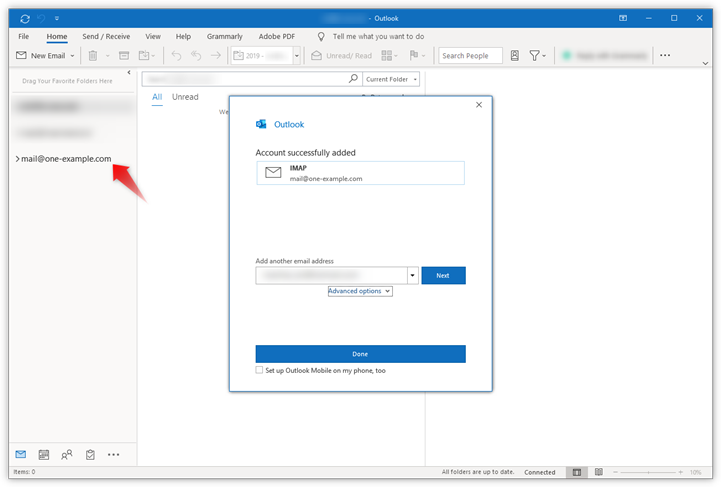Switch to Tasks view icon

tap(90, 455)
